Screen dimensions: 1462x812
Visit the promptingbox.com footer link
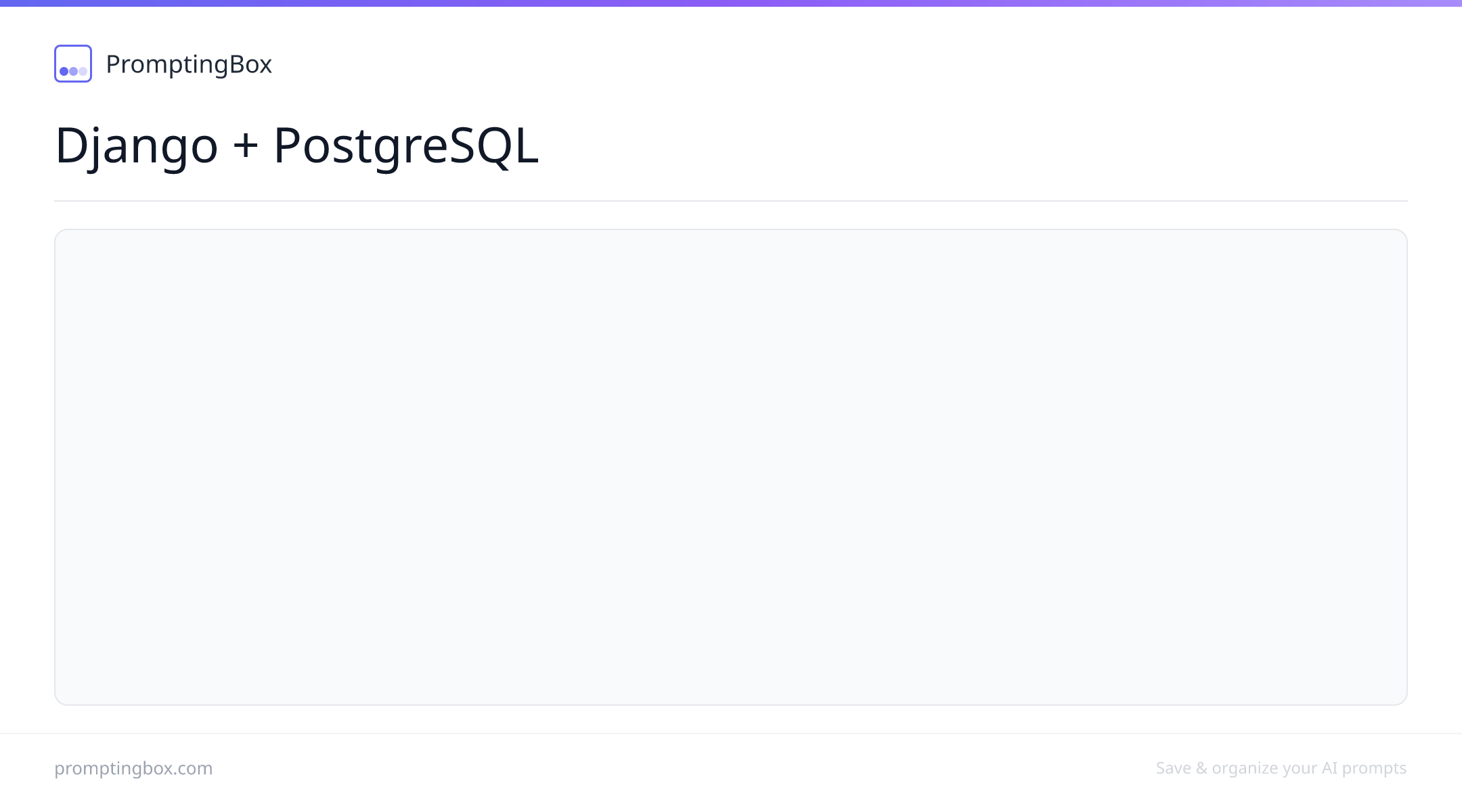[x=133, y=768]
